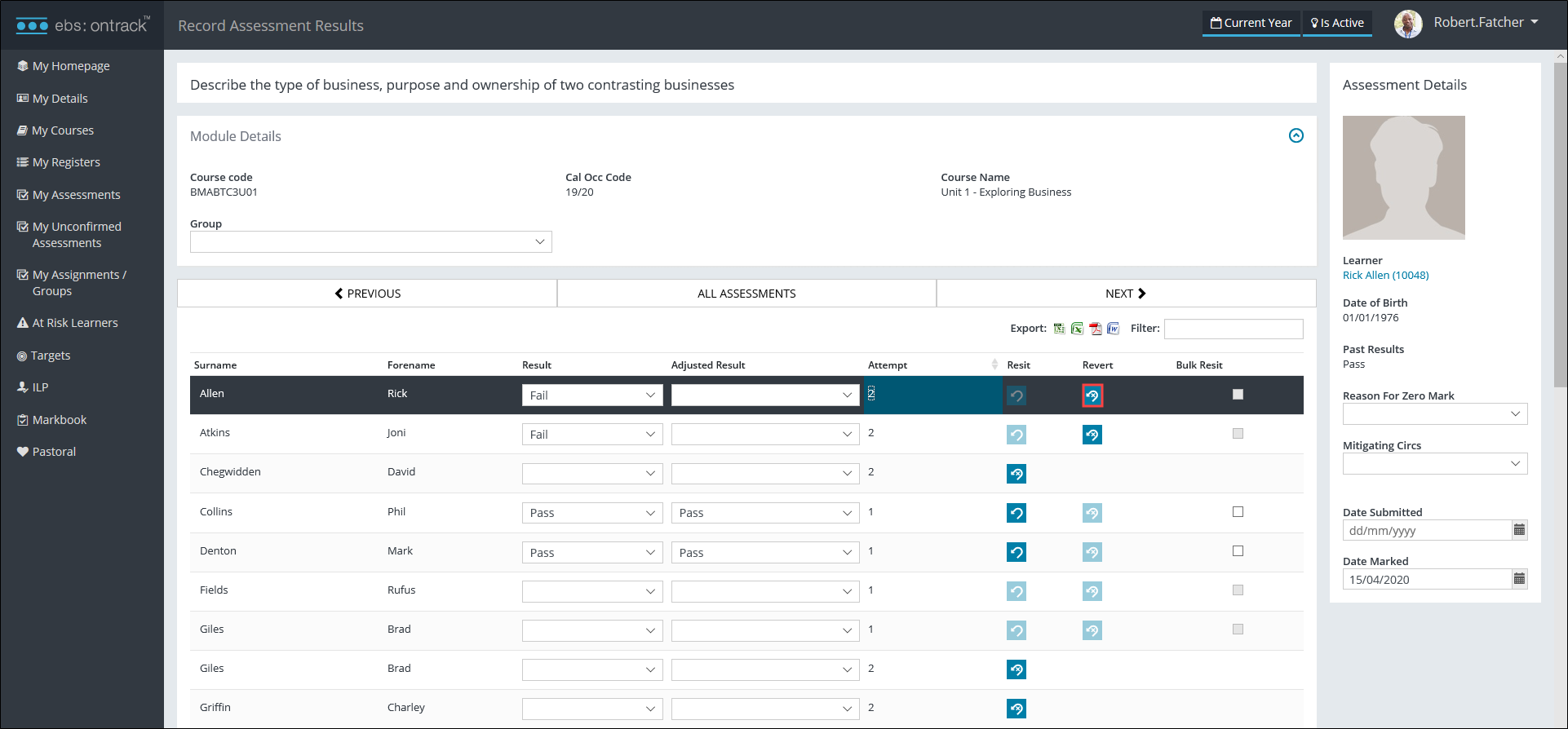1568x729 pixels.
Task: Open the Adjusted Result dropdown for Rick Allen
Action: coord(765,395)
